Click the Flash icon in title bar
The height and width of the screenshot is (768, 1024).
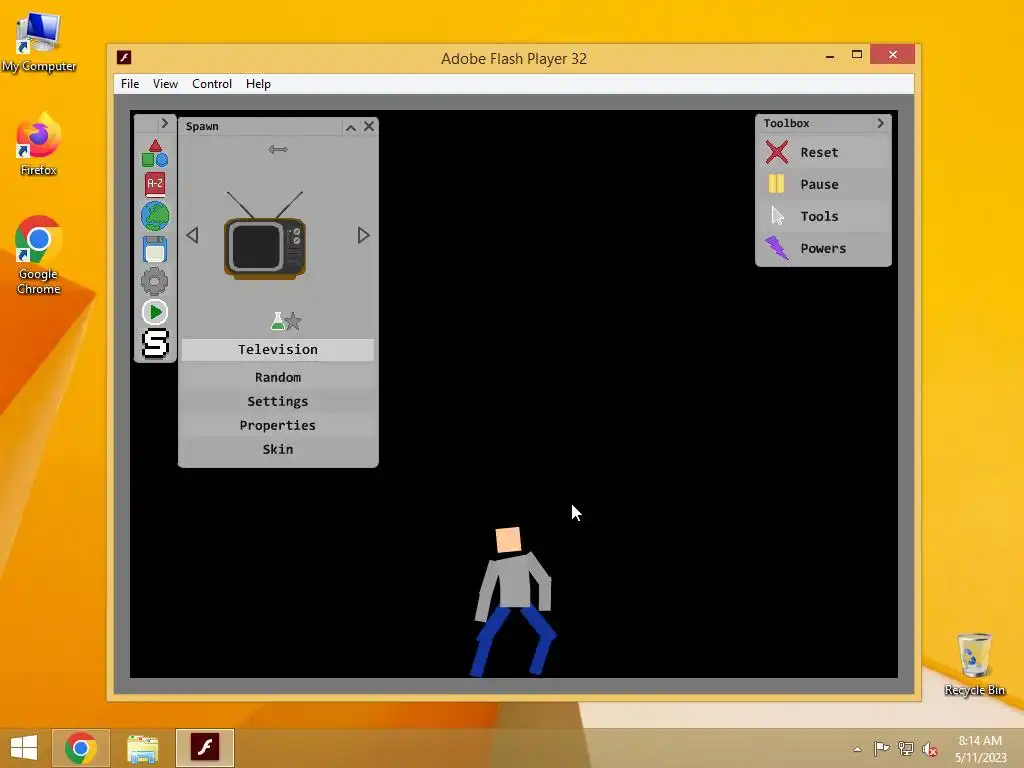[x=124, y=57]
